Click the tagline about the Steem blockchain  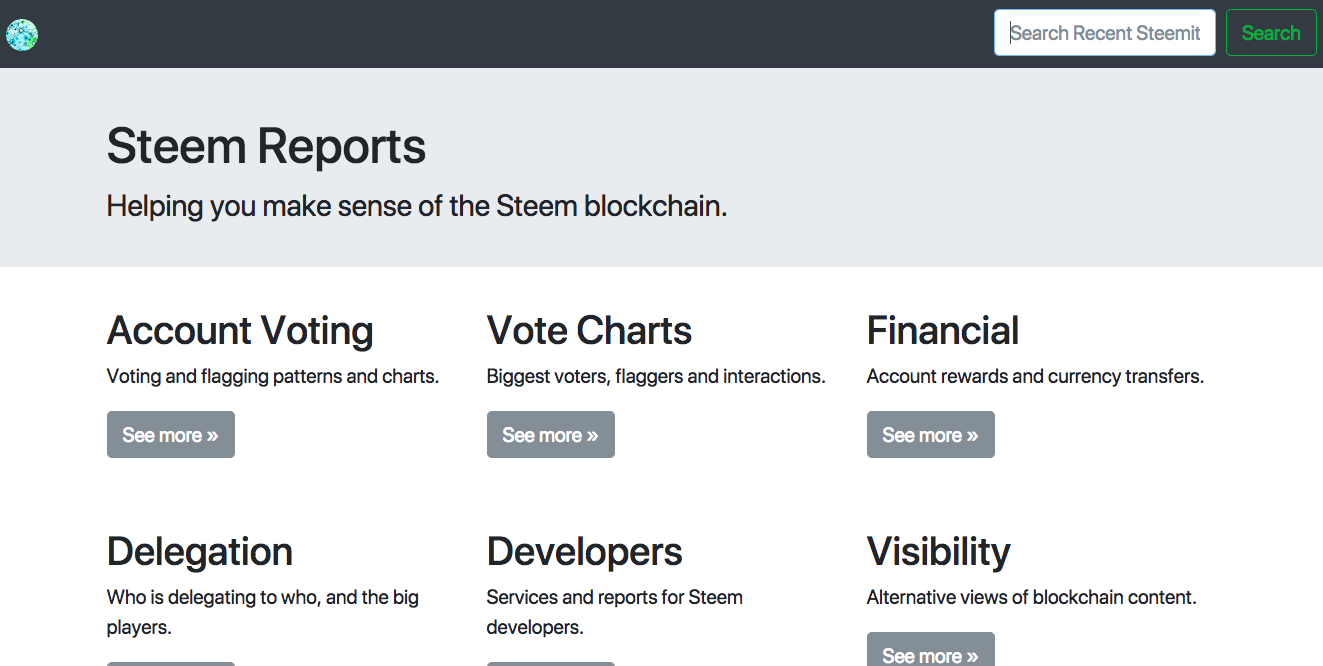[416, 206]
